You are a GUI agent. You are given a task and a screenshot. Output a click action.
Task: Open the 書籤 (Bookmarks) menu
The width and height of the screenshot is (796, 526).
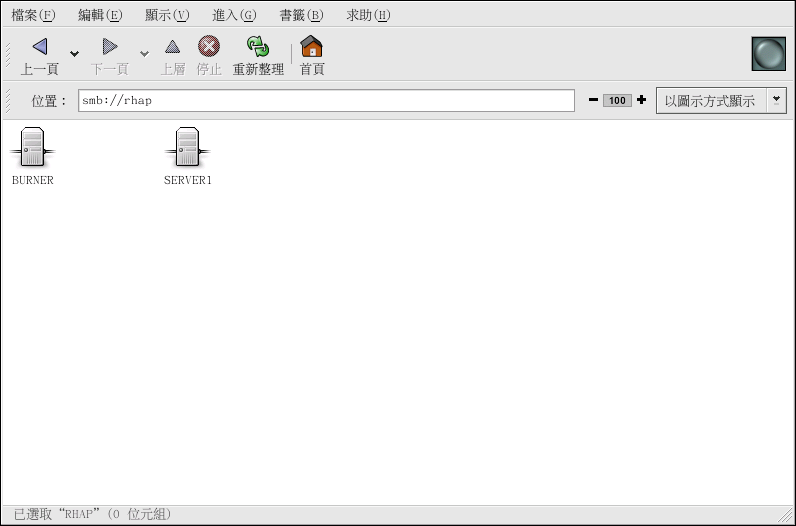coord(301,15)
